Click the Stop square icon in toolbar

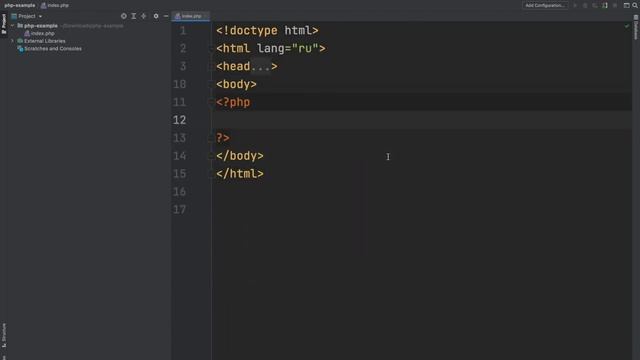pyautogui.click(x=615, y=5)
